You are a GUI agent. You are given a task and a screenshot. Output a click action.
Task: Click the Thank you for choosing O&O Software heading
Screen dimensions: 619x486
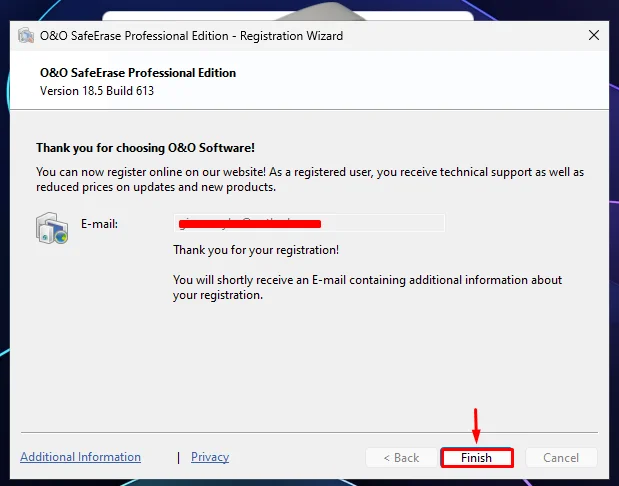(145, 148)
